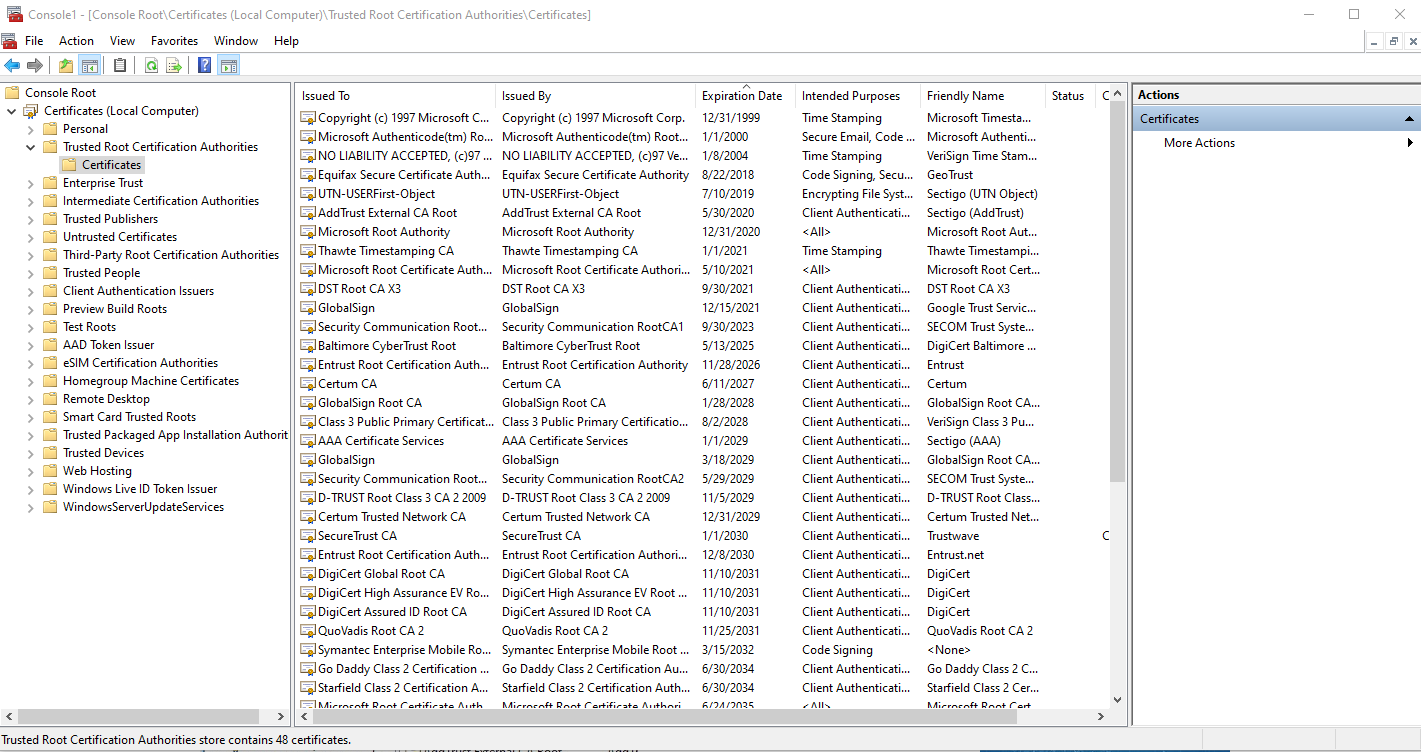The height and width of the screenshot is (752, 1421).
Task: Sort certificates by the Expiration Date column header
Action: (744, 95)
